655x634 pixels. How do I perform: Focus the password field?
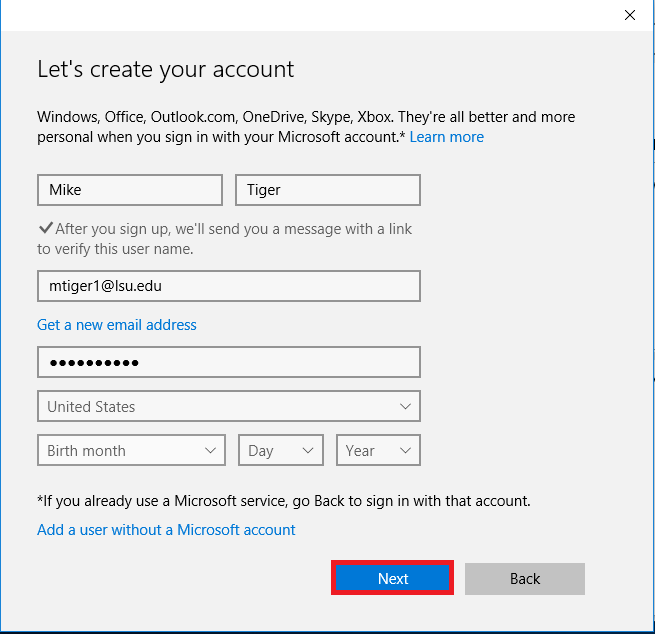[229, 362]
